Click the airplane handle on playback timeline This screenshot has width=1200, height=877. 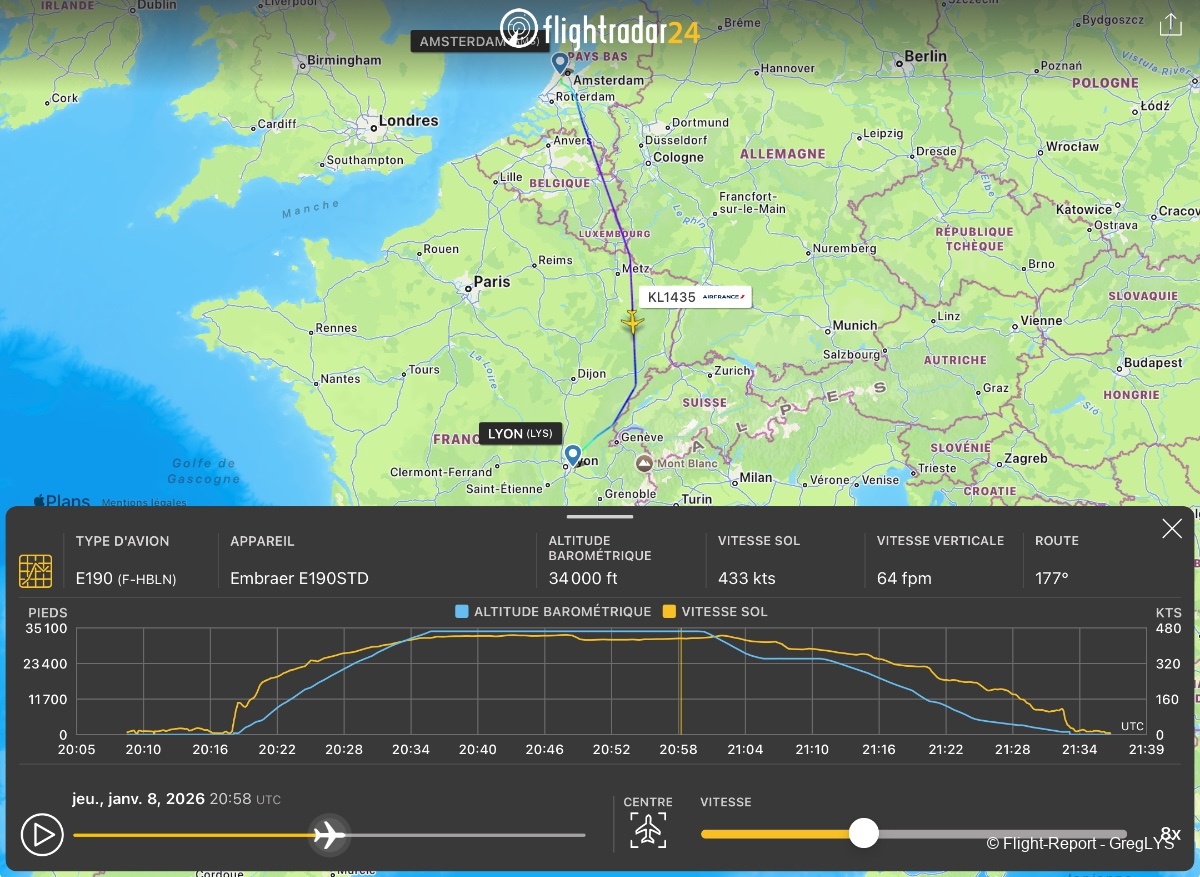point(328,834)
